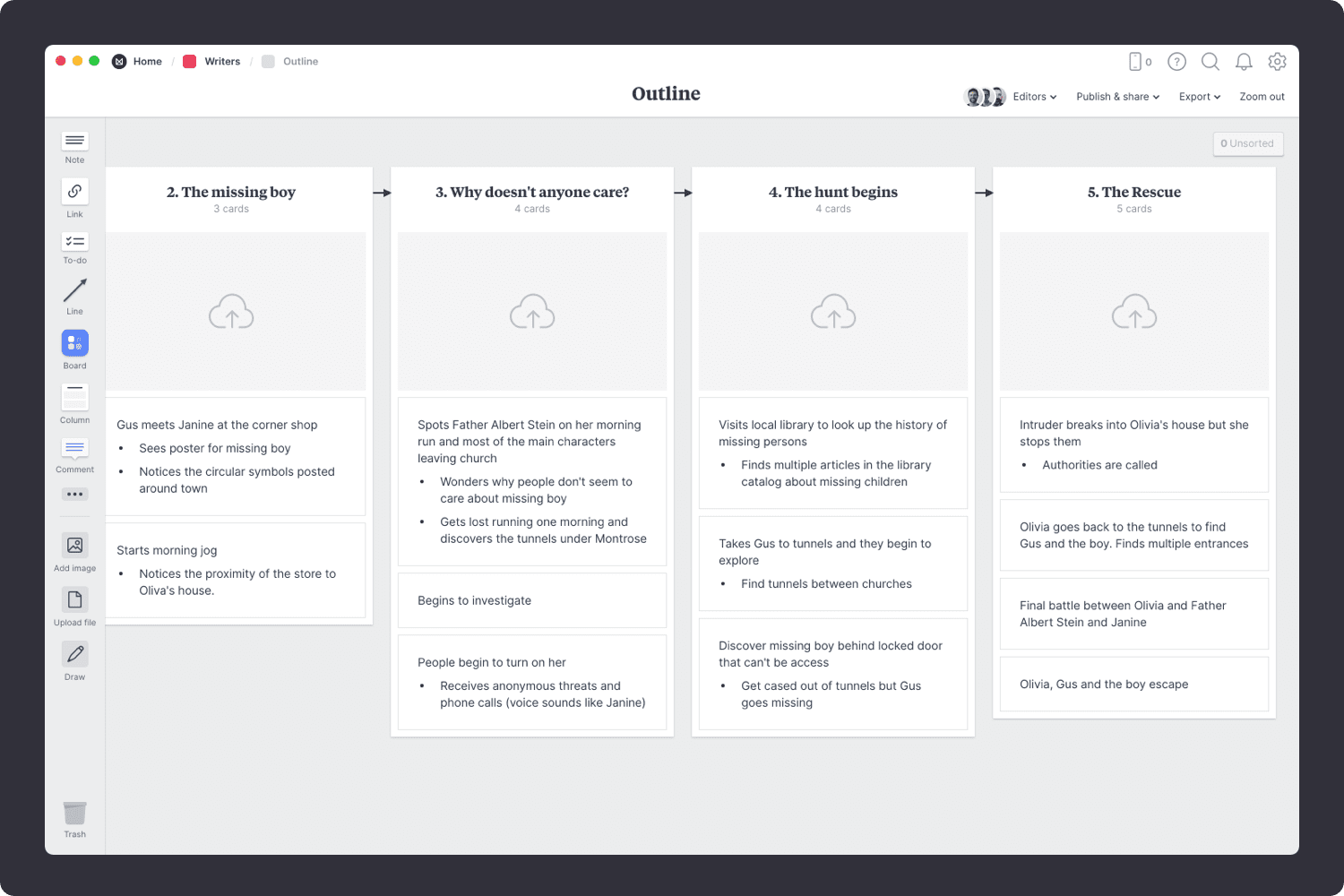Open the Trash
The image size is (1344, 896).
pos(75,819)
